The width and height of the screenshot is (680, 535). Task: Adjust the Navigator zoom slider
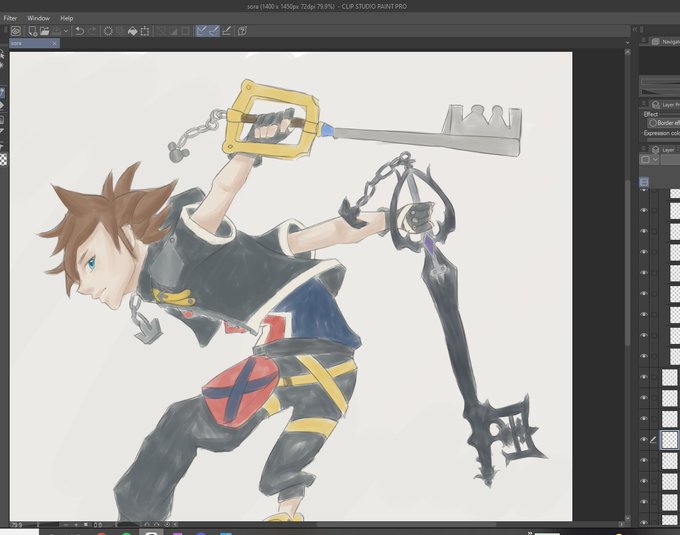(660, 82)
